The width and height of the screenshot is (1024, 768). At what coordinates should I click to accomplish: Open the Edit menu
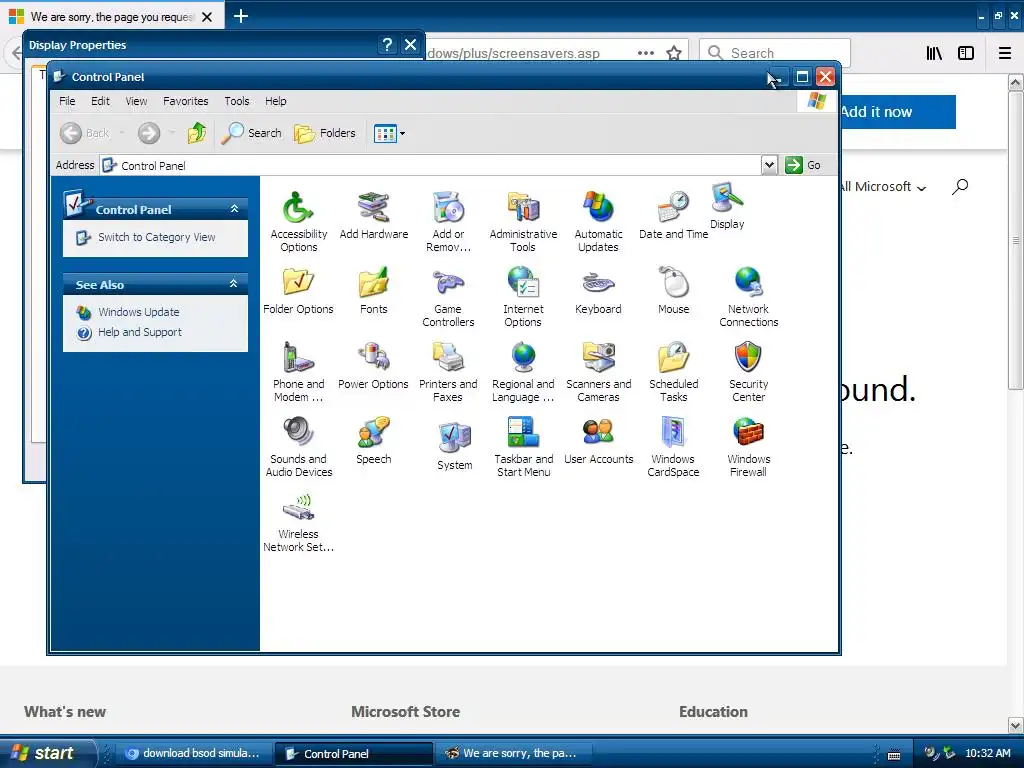point(100,101)
